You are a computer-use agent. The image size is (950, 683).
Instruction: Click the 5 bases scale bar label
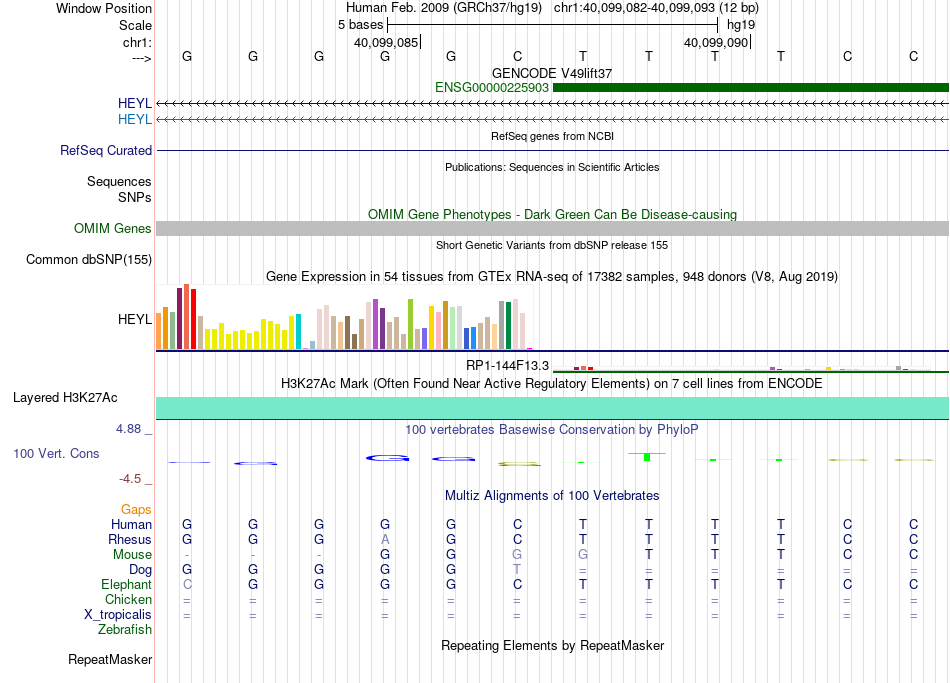click(x=360, y=25)
